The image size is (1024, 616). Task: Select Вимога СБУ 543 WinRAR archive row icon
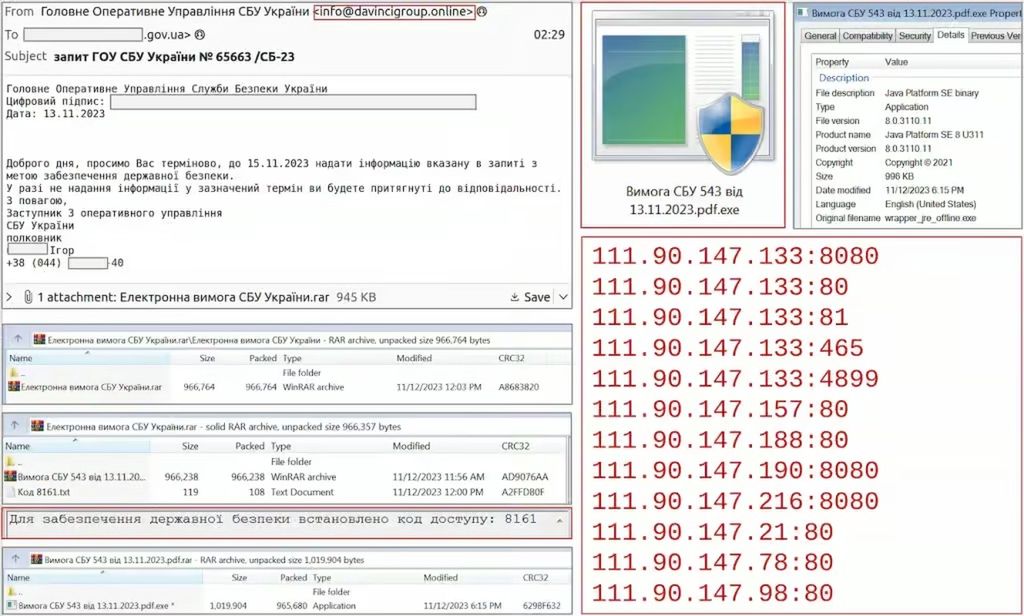point(10,476)
